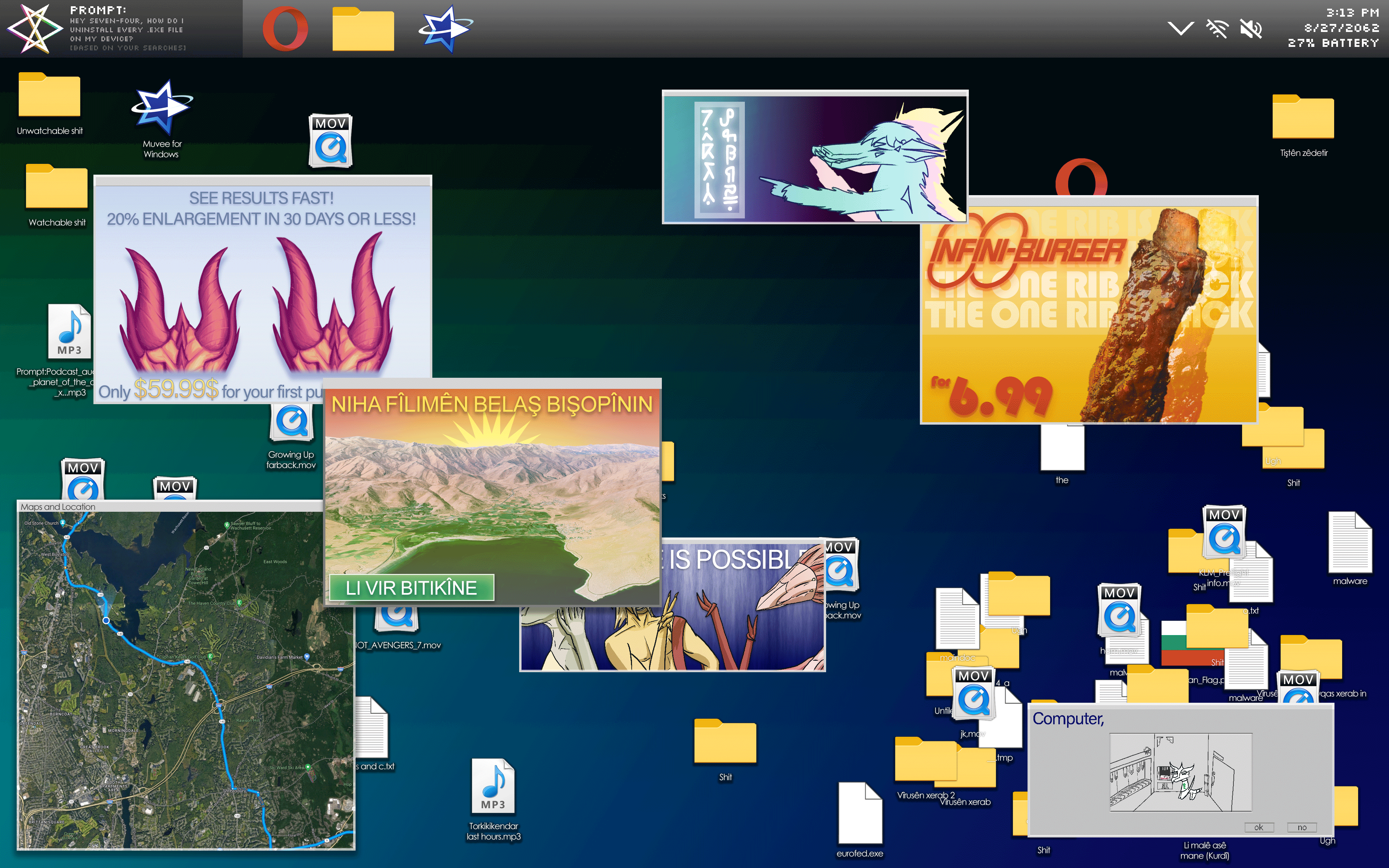Click the LI VIR BITIKÎNE green button
The width and height of the screenshot is (1389, 868).
pos(411,588)
